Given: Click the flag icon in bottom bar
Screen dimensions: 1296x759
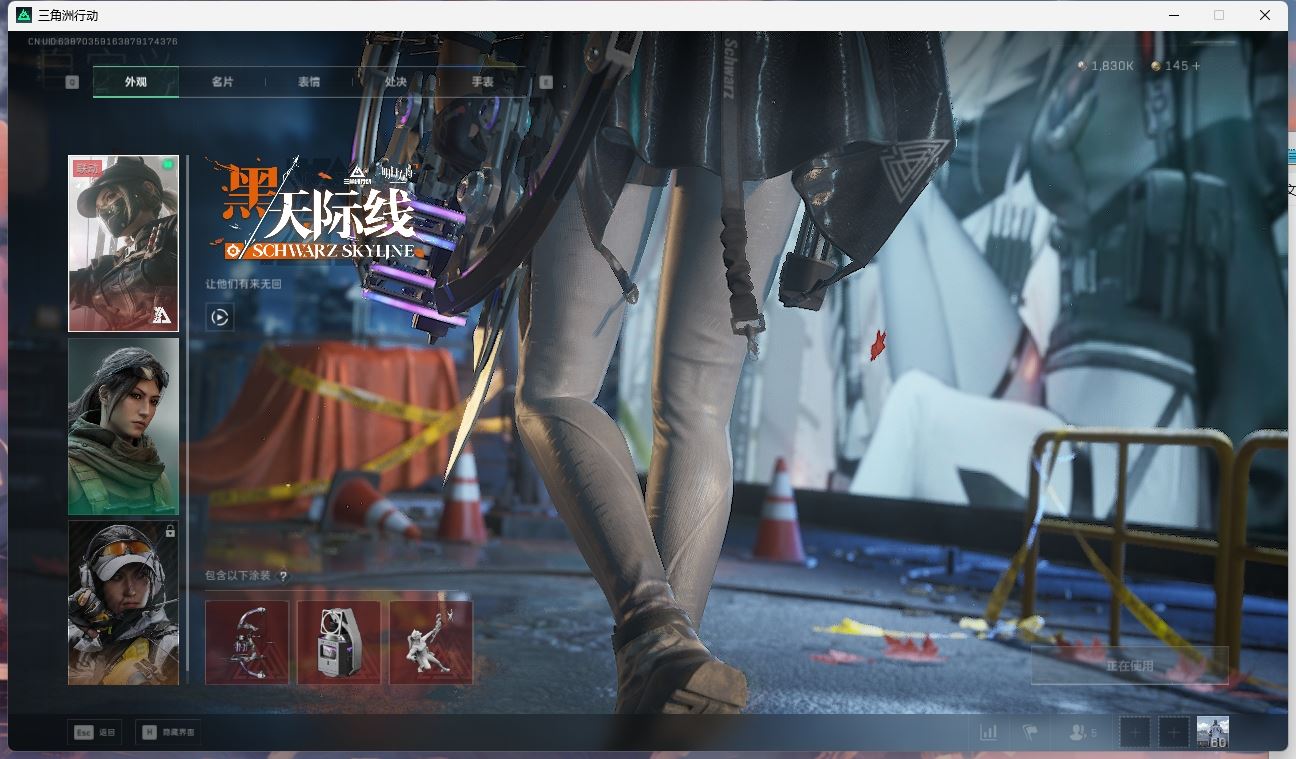Looking at the screenshot, I should [x=1030, y=732].
